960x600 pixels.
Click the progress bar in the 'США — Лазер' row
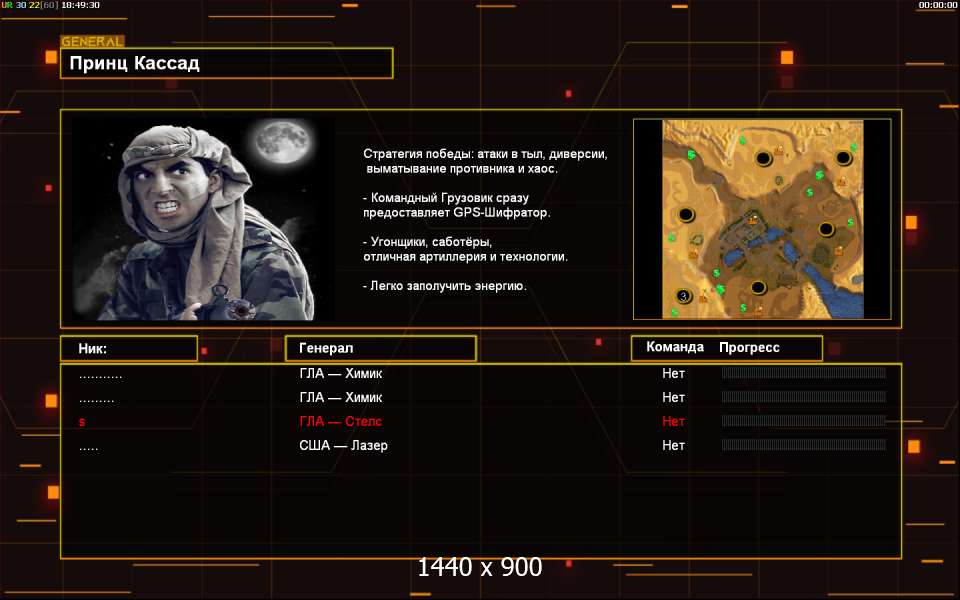click(x=803, y=445)
